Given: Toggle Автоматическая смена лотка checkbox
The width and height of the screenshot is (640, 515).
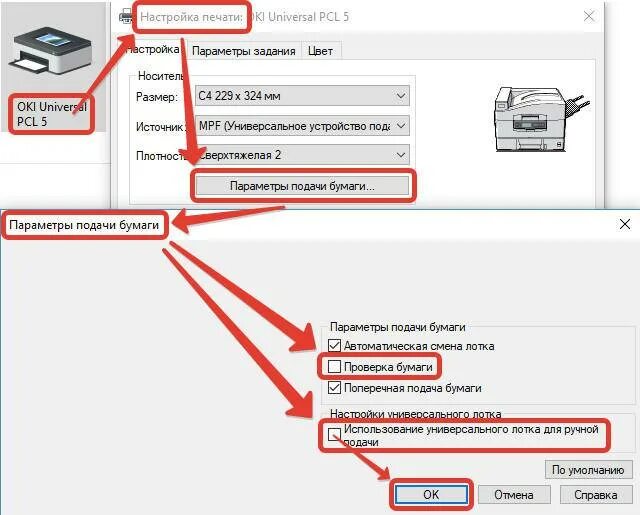Looking at the screenshot, I should coord(334,346).
